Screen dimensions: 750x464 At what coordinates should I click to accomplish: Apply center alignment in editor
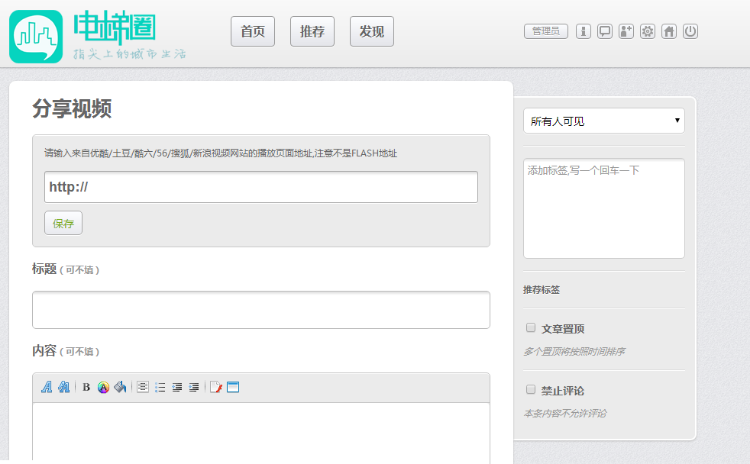(x=143, y=387)
